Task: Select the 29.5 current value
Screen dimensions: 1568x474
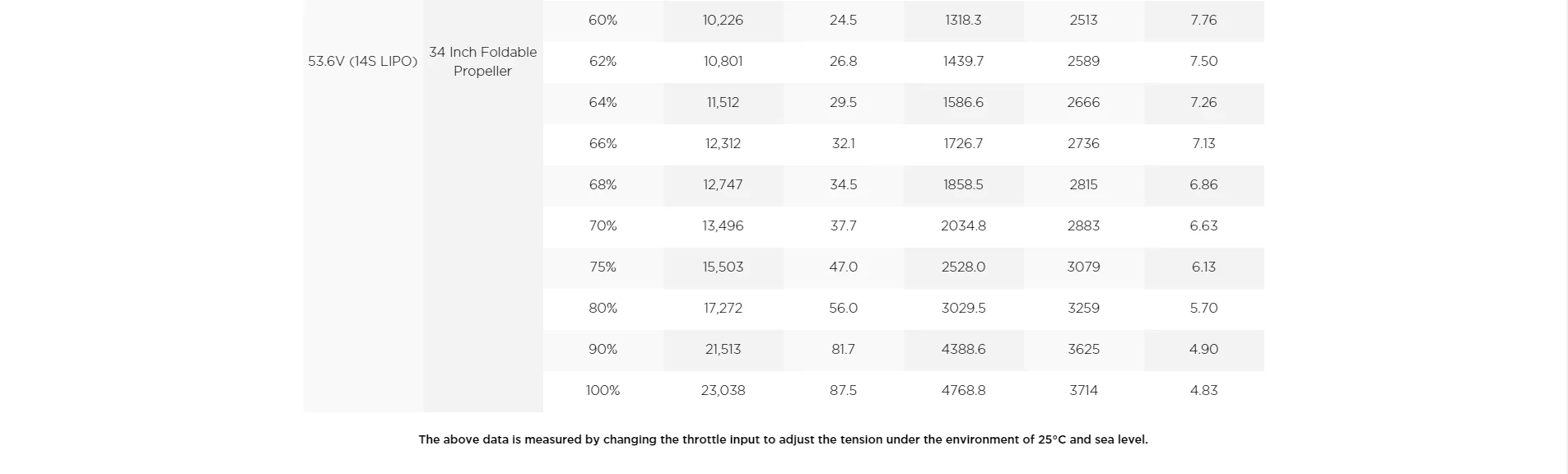Action: [x=844, y=103]
